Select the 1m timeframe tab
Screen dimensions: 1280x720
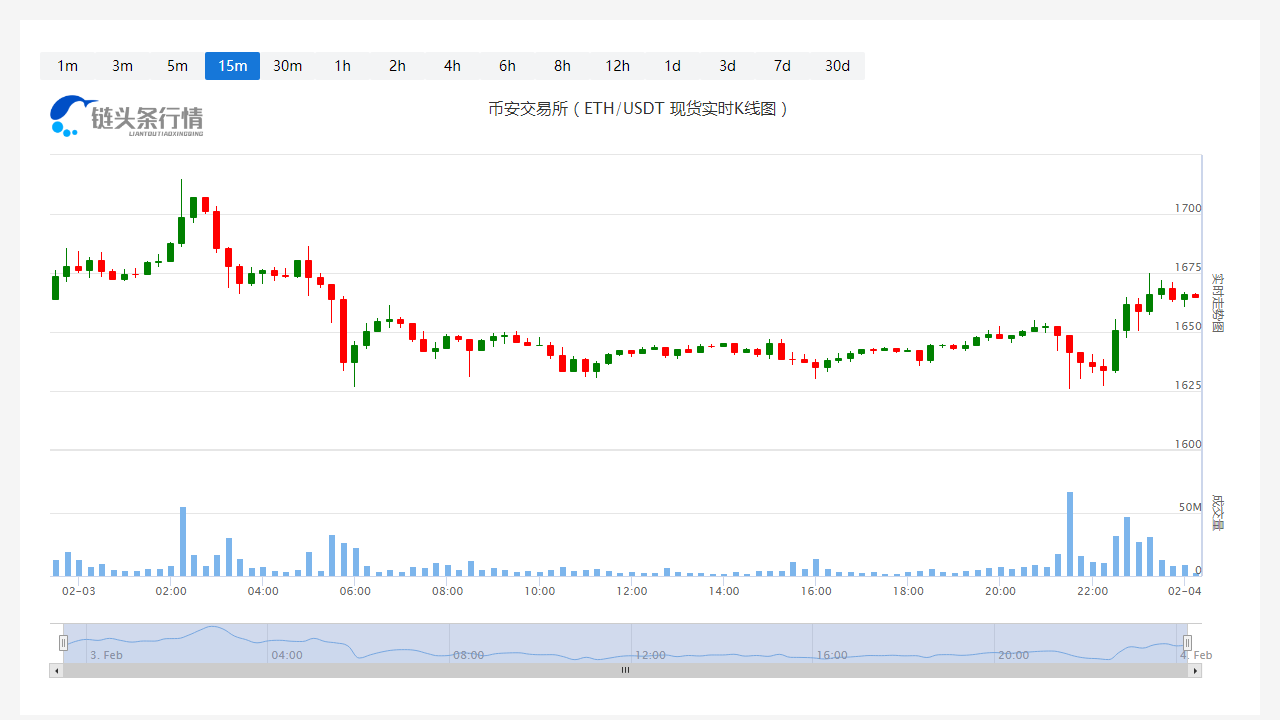[x=67, y=66]
